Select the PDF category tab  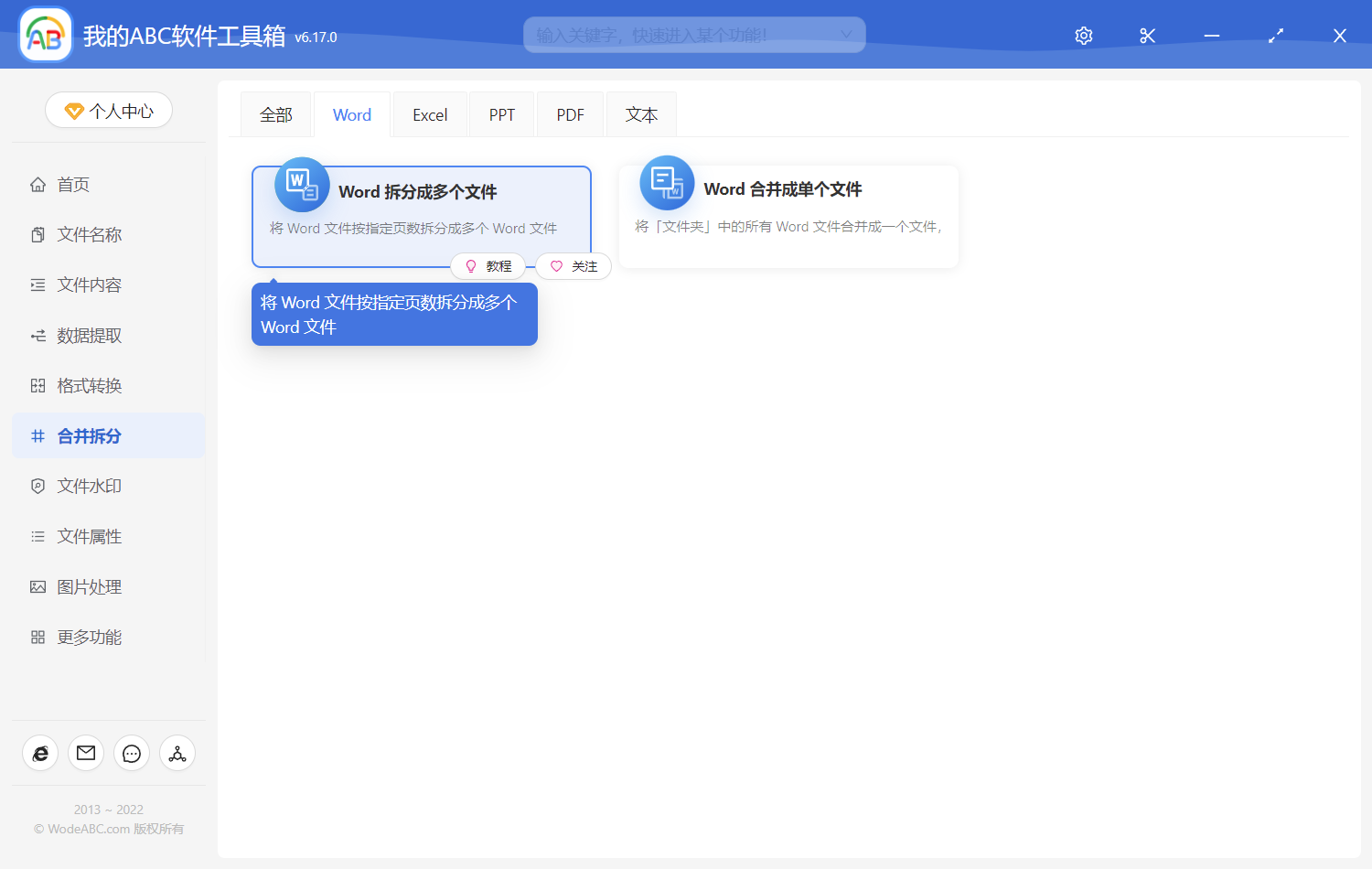(x=569, y=113)
